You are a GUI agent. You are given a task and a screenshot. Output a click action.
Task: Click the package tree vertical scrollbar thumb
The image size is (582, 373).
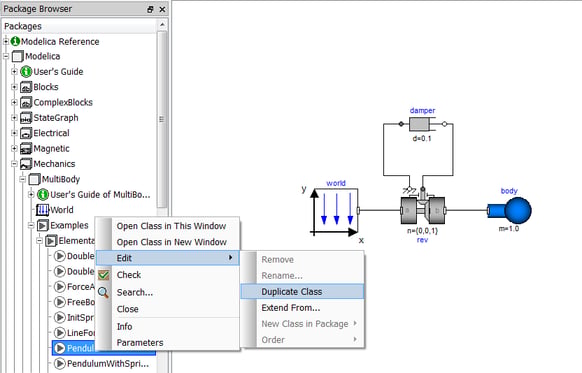click(162, 120)
